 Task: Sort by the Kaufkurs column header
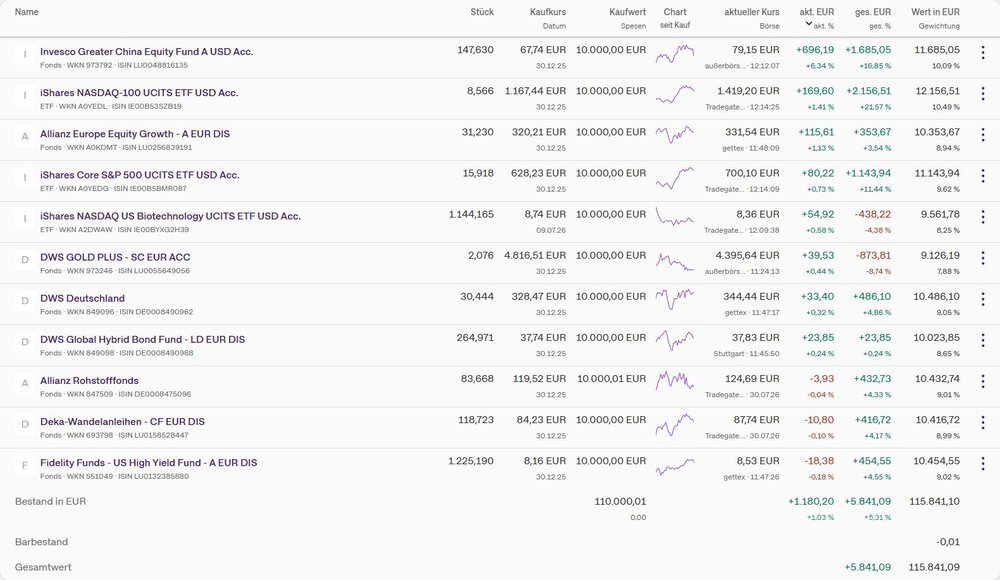pos(548,12)
